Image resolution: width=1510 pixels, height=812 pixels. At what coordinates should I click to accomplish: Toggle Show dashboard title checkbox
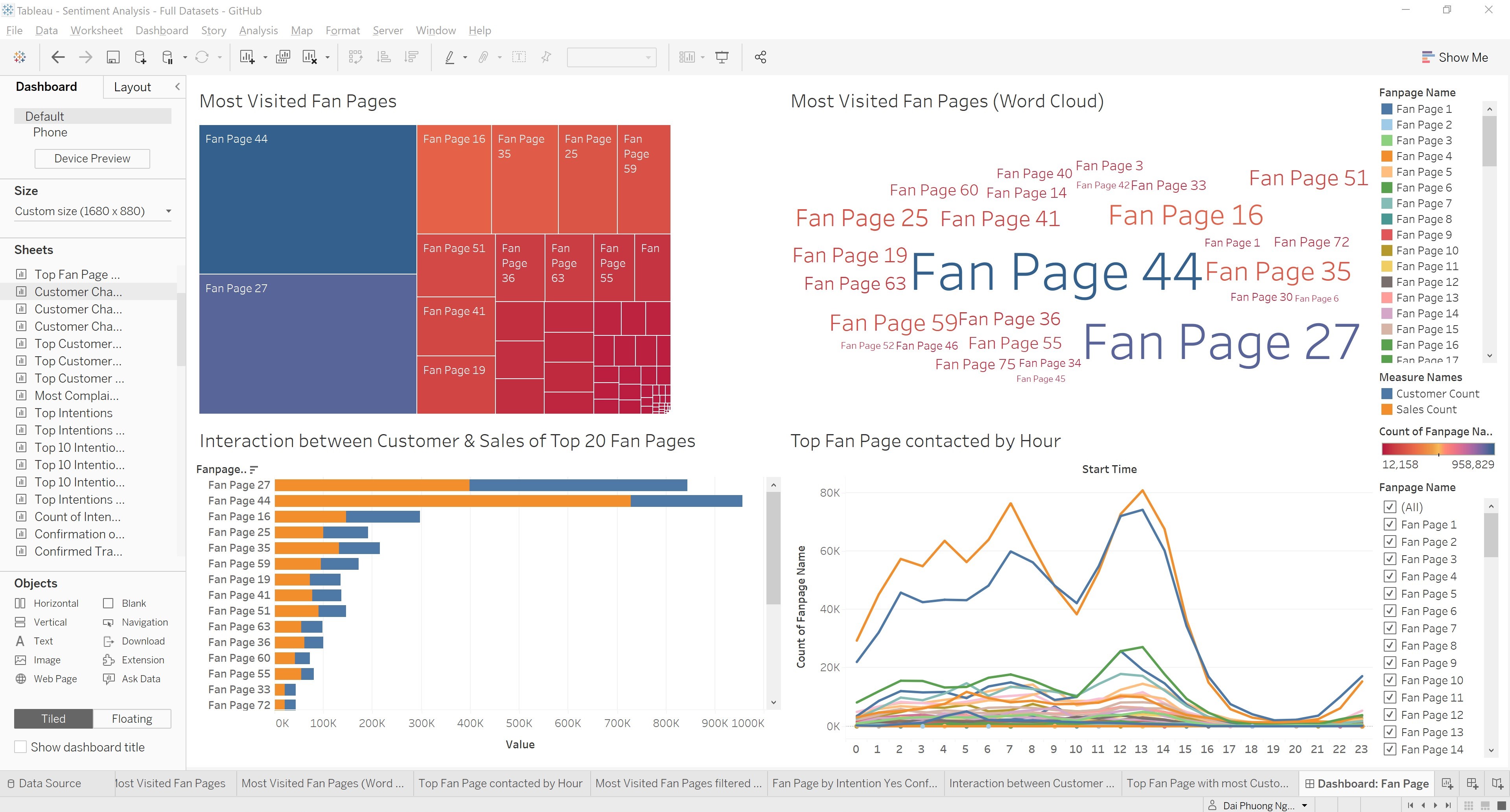click(x=20, y=747)
